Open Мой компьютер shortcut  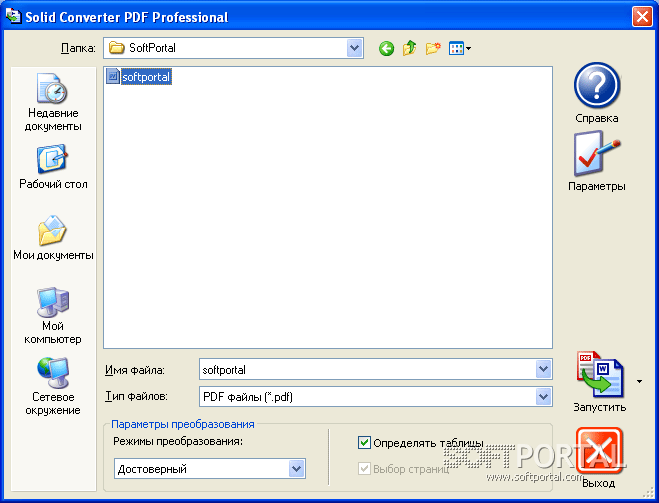[x=53, y=316]
